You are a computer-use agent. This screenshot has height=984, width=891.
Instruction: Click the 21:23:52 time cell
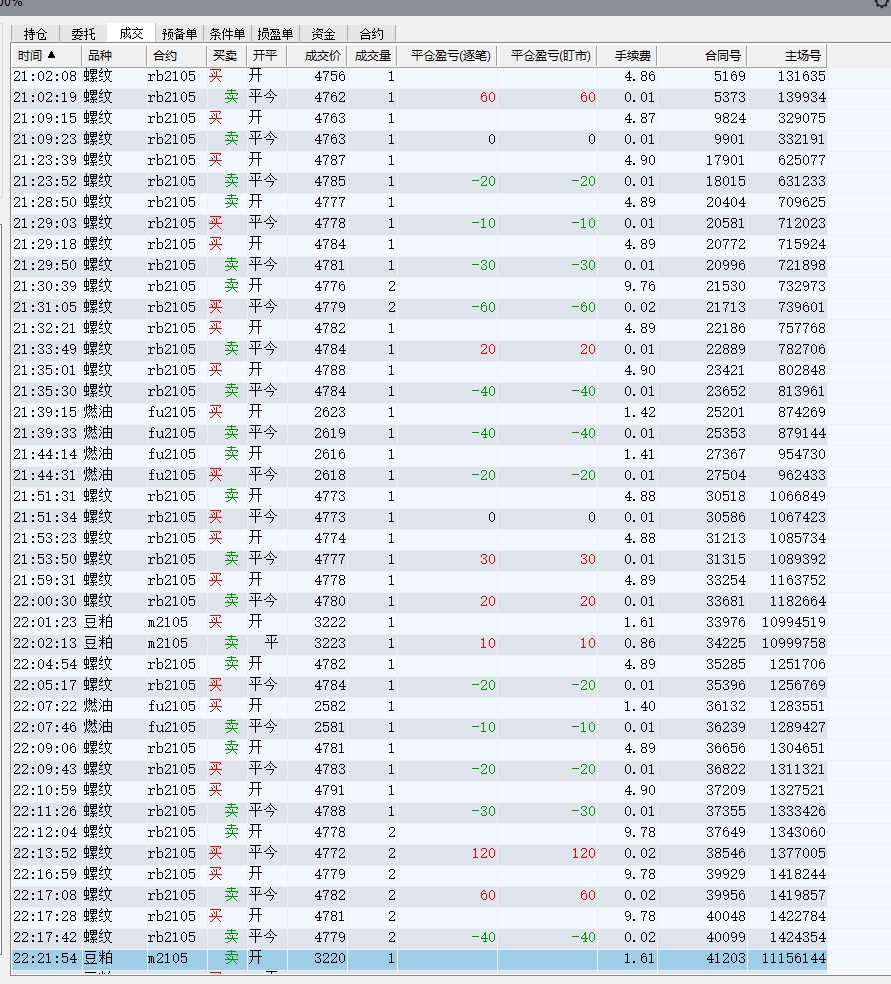pyautogui.click(x=45, y=181)
